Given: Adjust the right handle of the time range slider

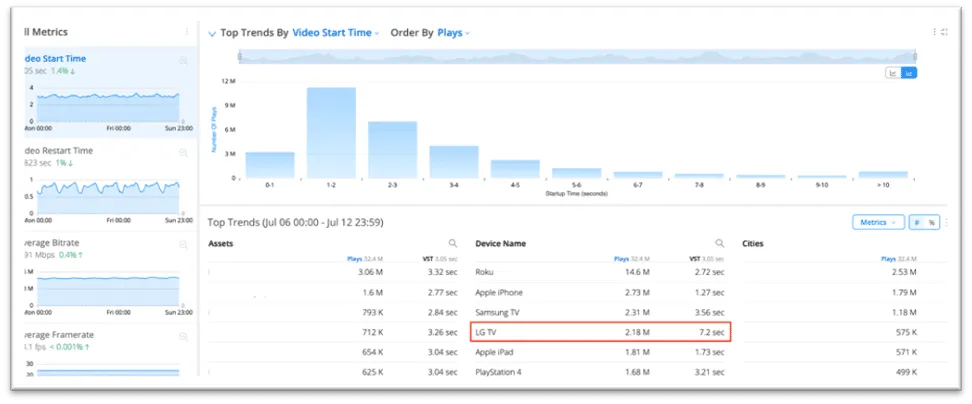Looking at the screenshot, I should pos(915,57).
